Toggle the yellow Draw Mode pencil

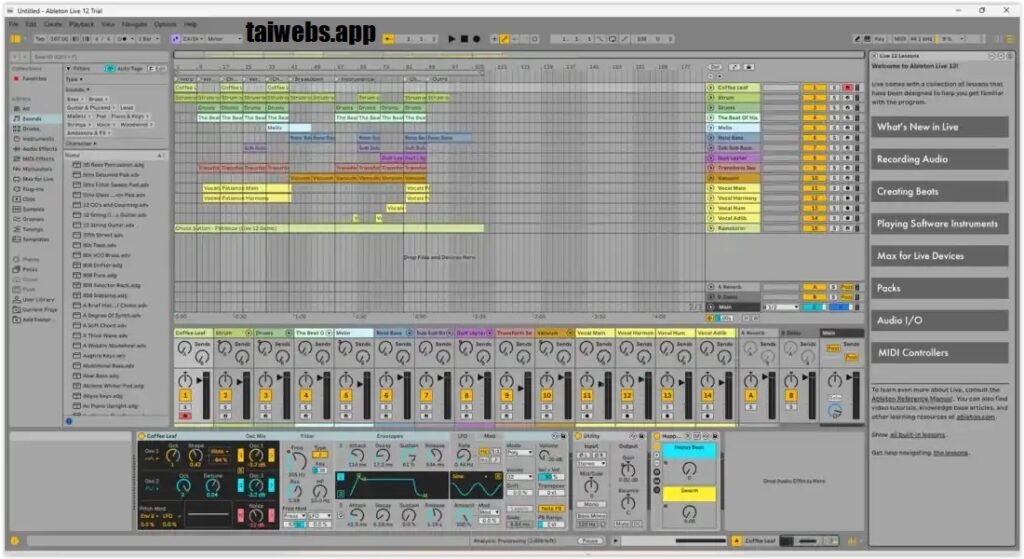pyautogui.click(x=505, y=39)
